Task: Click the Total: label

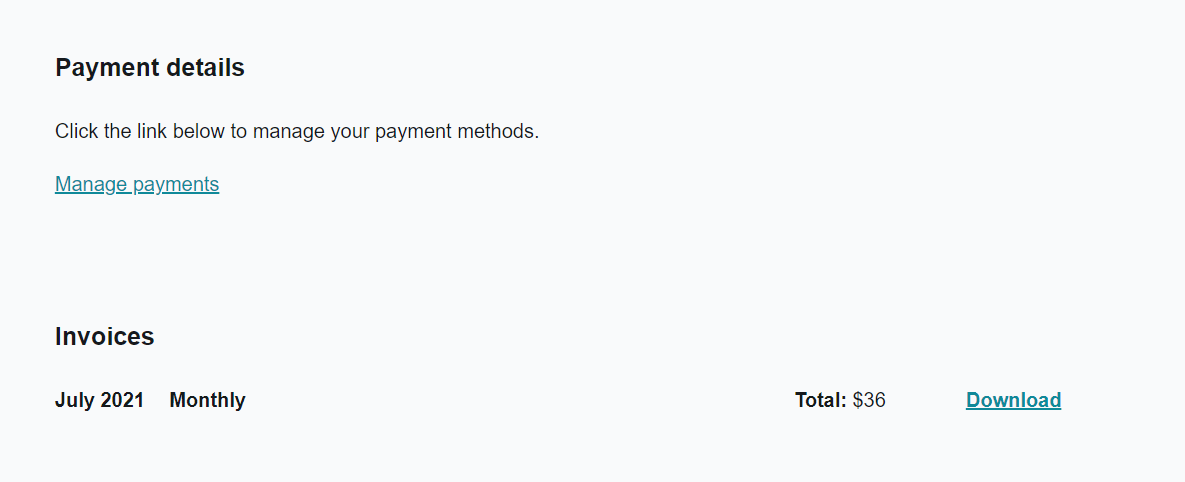Action: pos(820,400)
